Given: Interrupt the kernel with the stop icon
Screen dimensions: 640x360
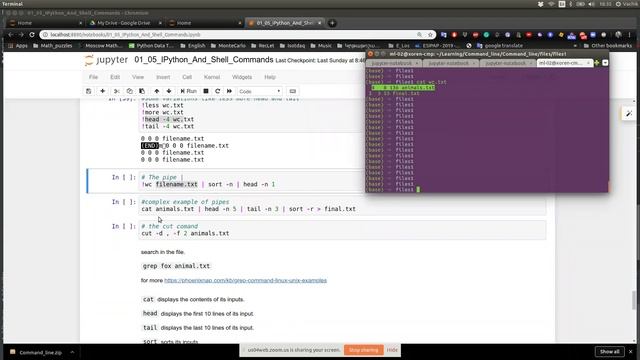Looking at the screenshot, I should [x=206, y=91].
